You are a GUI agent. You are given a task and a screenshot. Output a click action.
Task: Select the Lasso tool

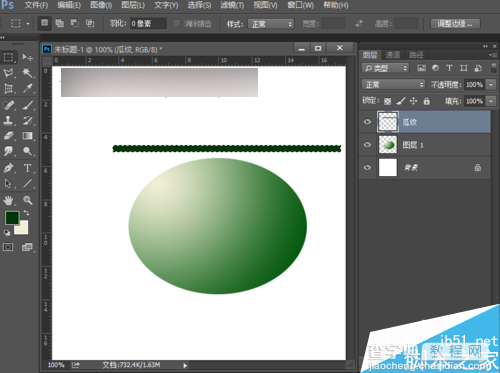9,73
